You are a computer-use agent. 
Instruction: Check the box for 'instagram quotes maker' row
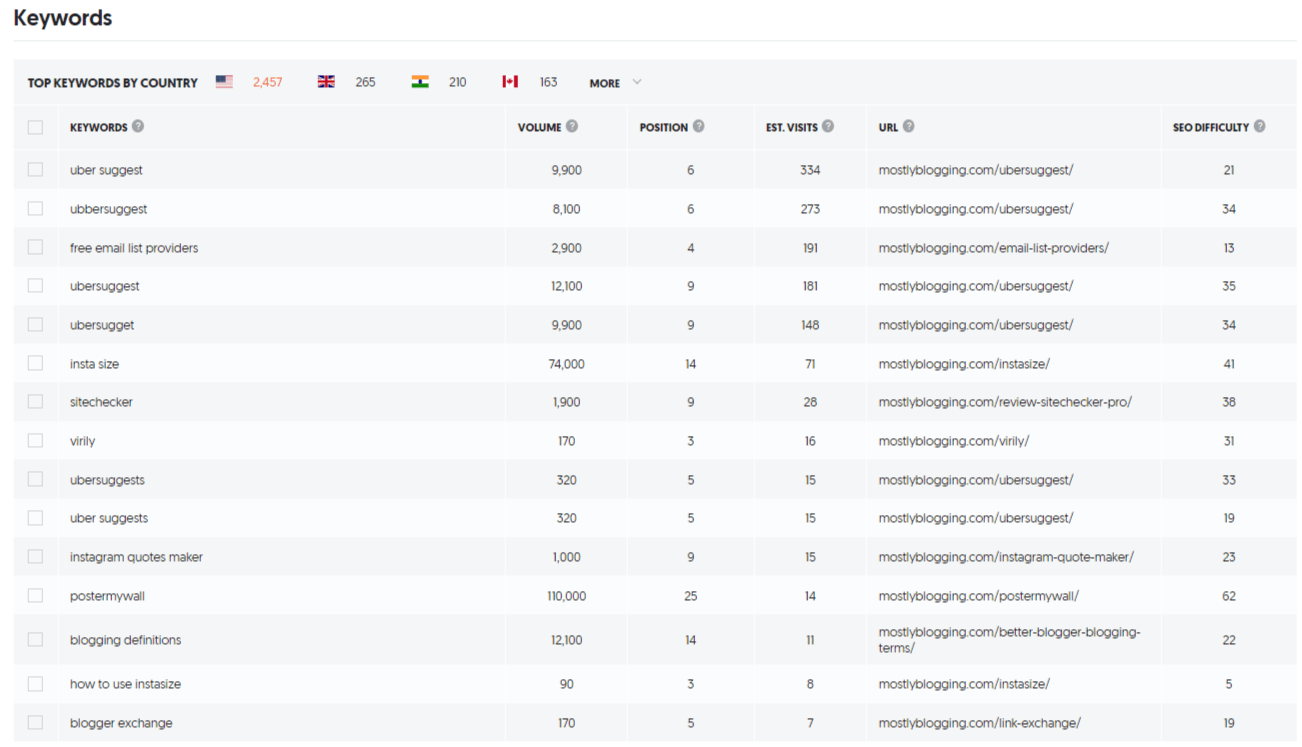[36, 557]
